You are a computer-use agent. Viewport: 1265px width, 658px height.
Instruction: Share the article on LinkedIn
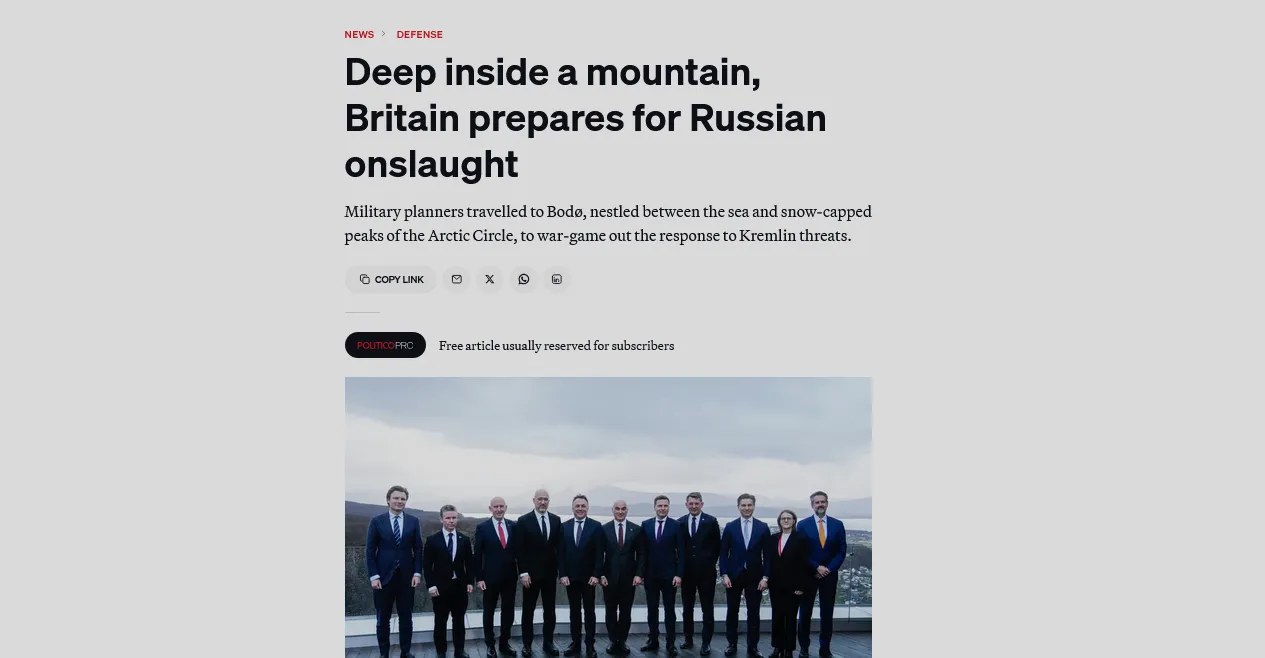[x=557, y=279]
